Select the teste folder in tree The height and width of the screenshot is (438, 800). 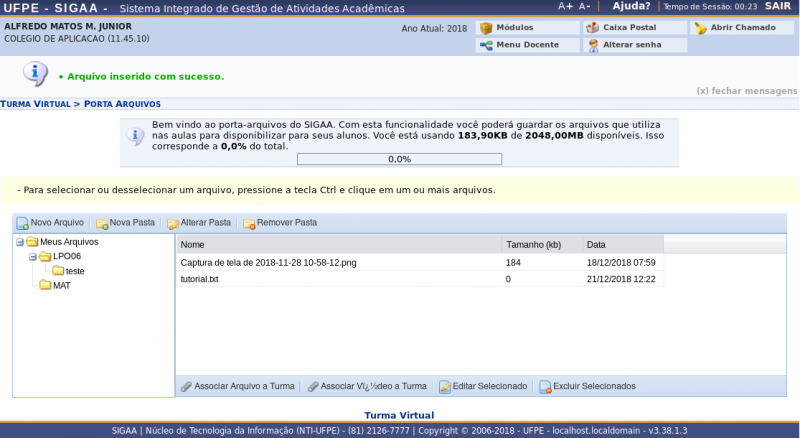click(74, 271)
